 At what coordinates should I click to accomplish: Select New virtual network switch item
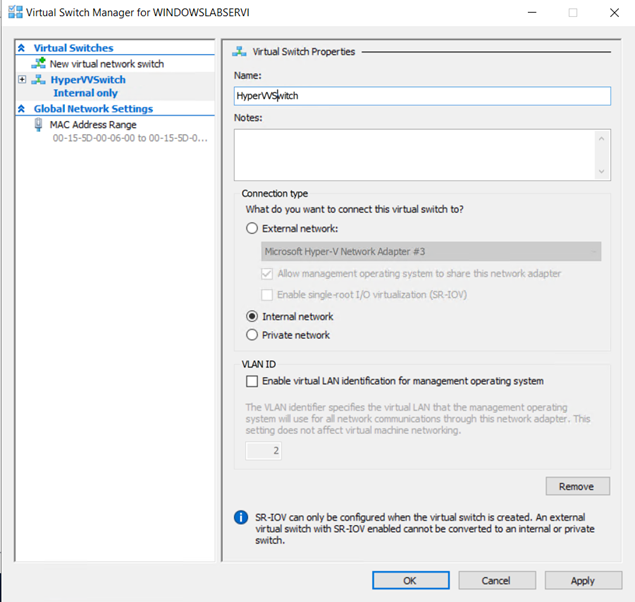107,64
